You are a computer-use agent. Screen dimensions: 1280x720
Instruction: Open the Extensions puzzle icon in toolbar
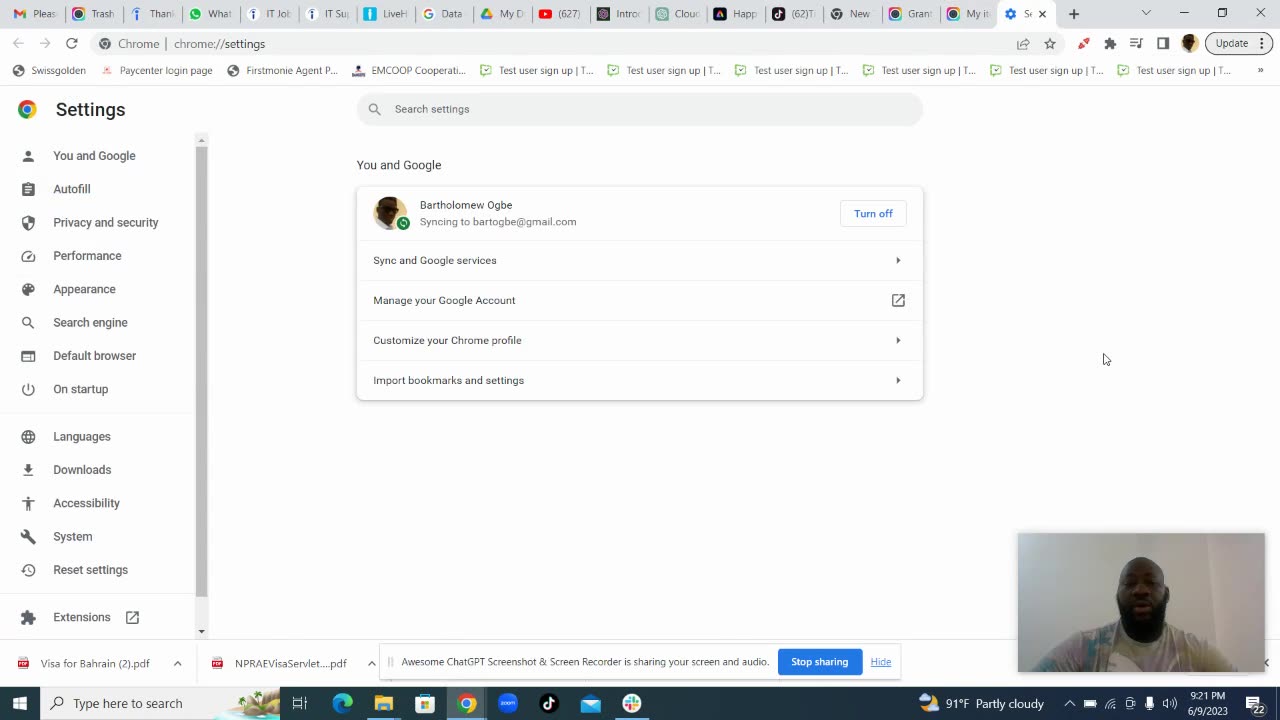click(x=1110, y=44)
